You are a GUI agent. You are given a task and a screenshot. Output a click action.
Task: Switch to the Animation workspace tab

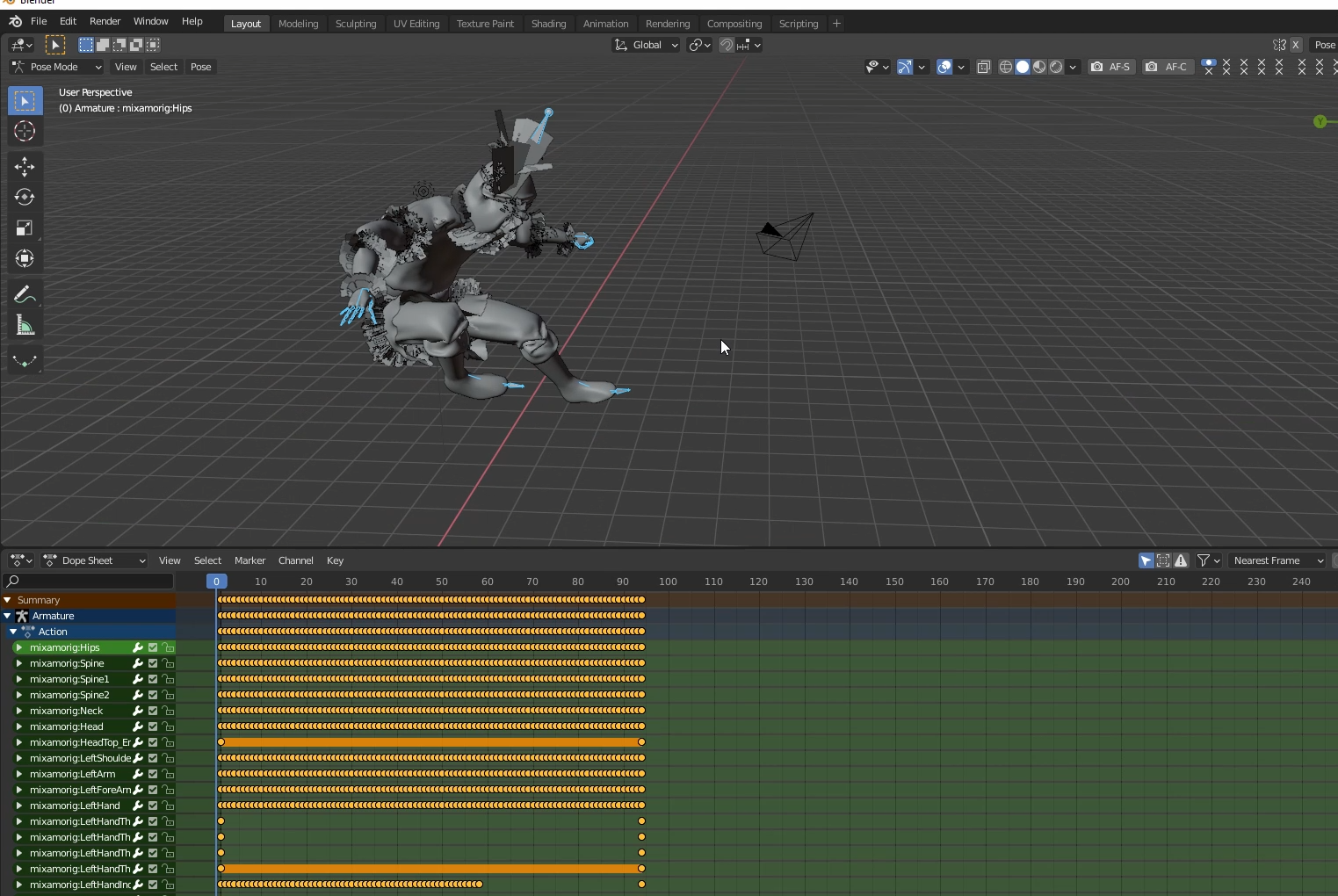point(605,24)
